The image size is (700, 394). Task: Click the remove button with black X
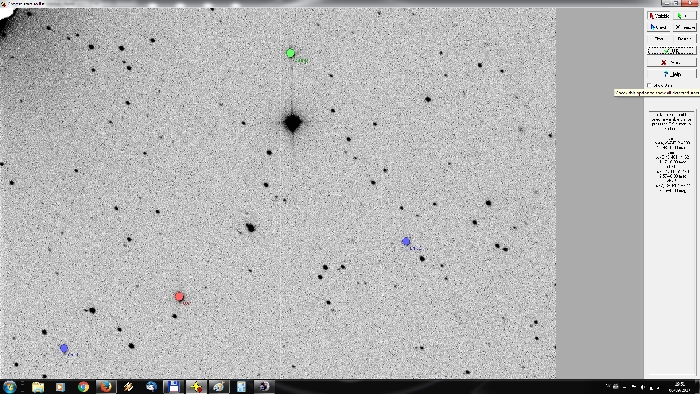(684, 27)
